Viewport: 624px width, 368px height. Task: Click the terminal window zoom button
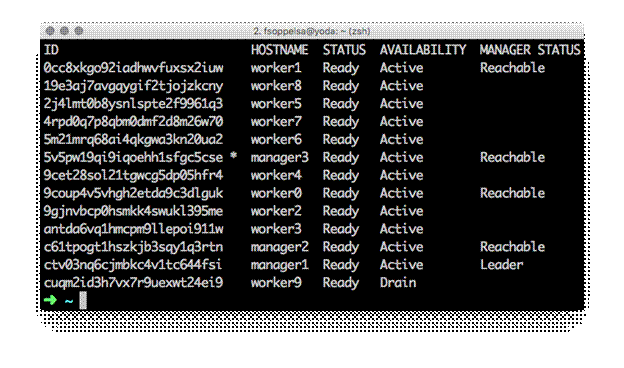pos(79,31)
